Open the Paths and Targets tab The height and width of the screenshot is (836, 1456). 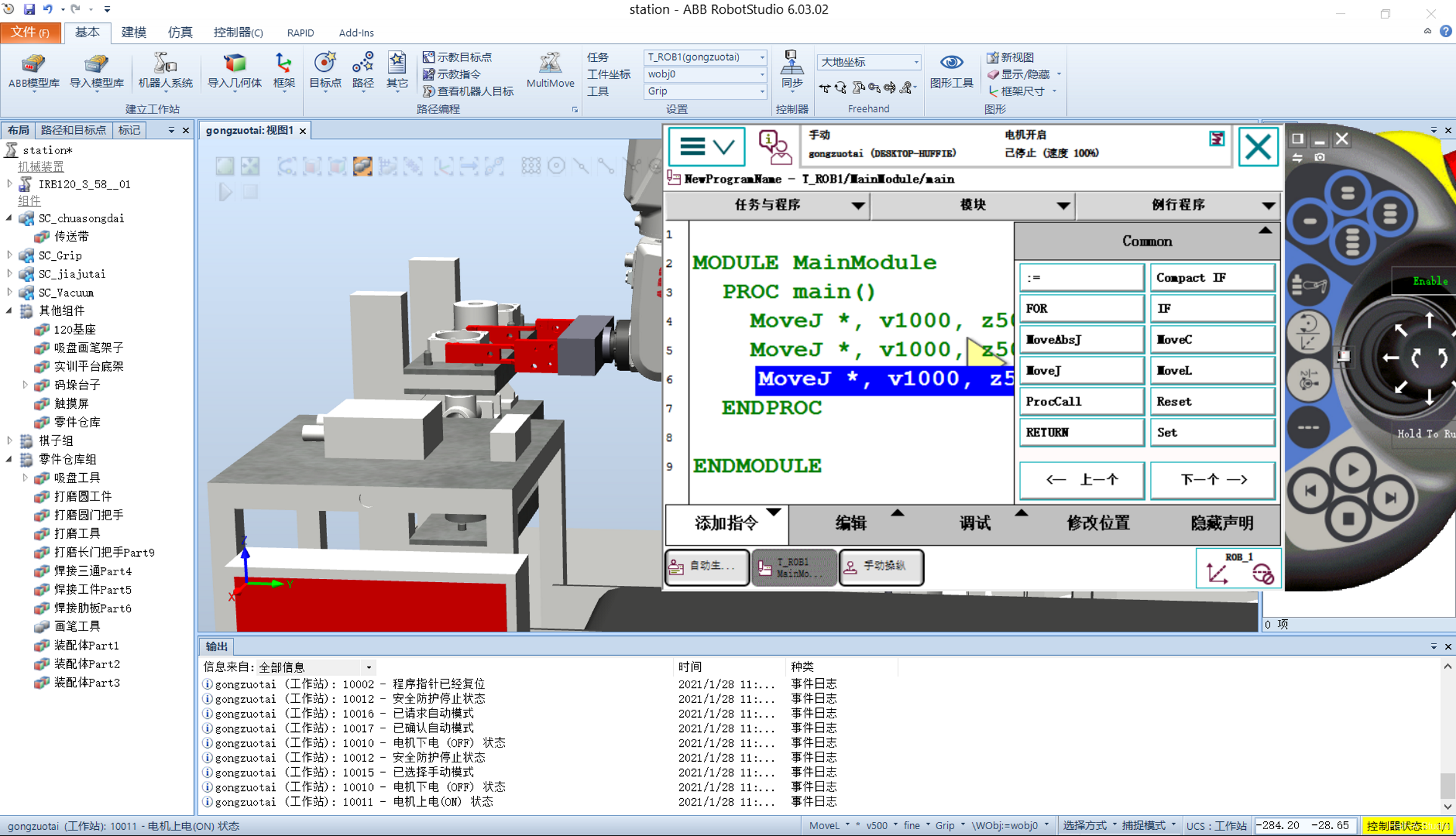73,130
